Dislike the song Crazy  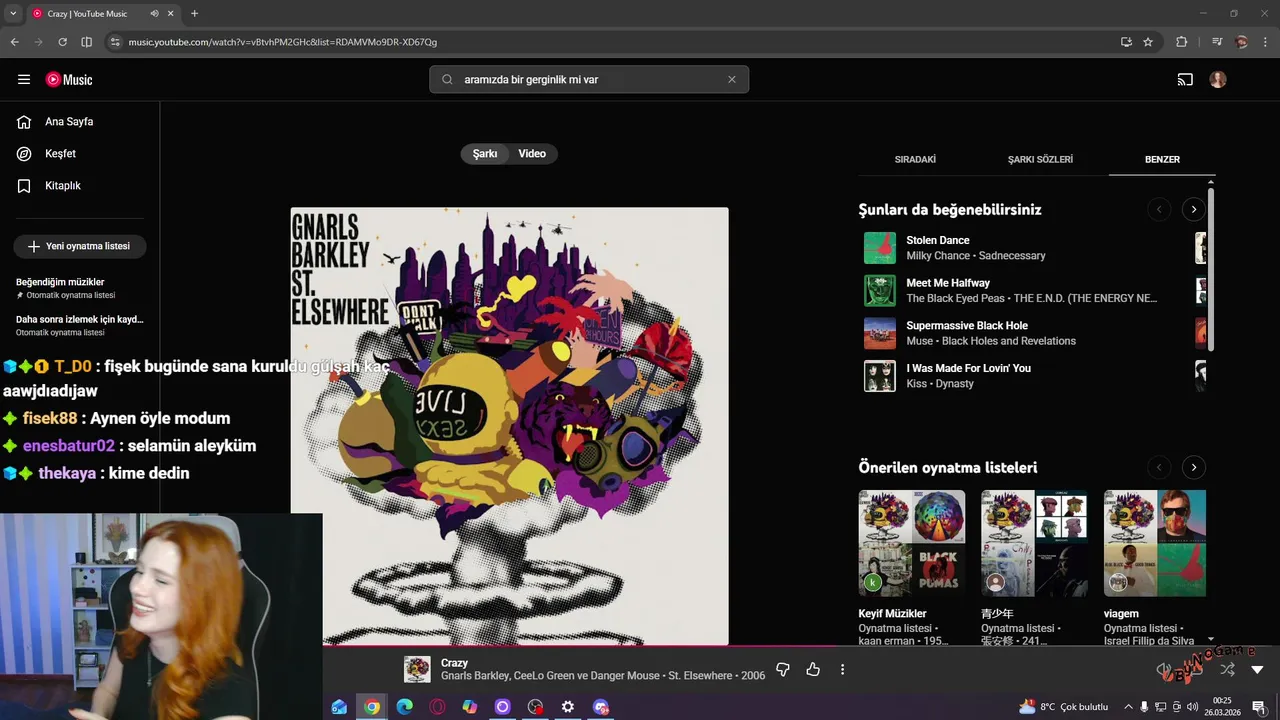pyautogui.click(x=783, y=669)
